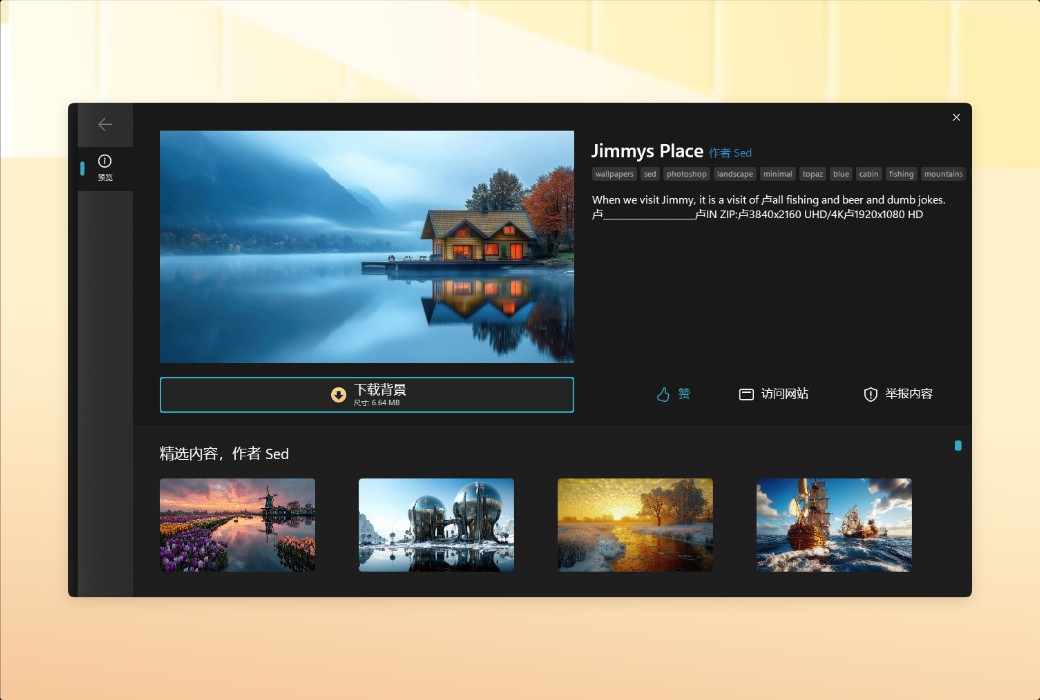Open the 访问网站 website icon

click(x=745, y=394)
